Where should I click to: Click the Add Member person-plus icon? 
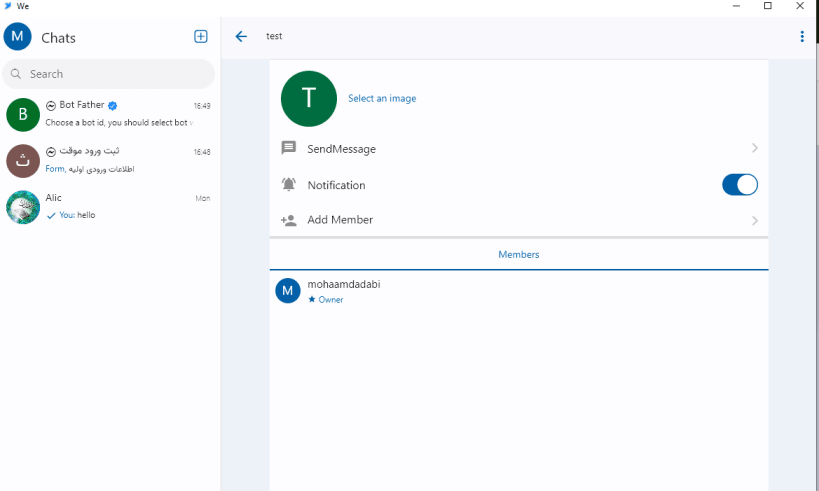click(x=288, y=220)
